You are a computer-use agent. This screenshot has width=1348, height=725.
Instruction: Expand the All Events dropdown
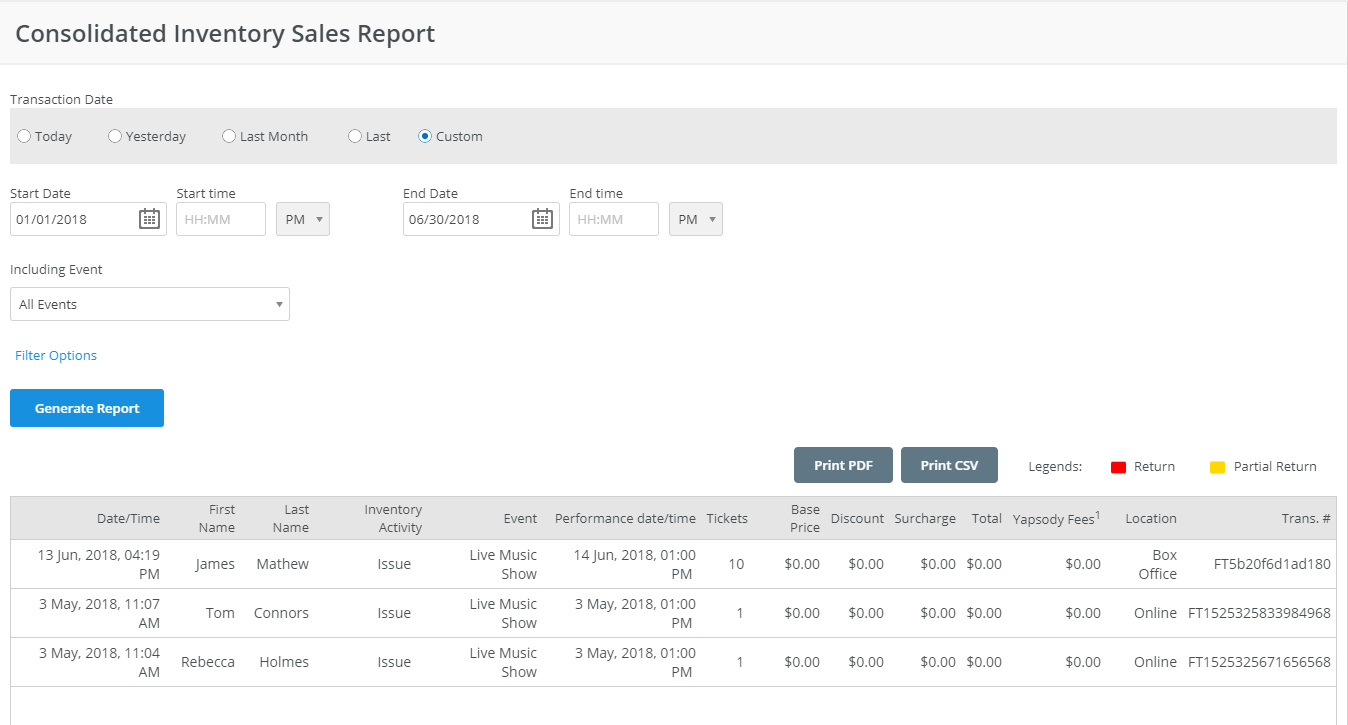pos(150,304)
